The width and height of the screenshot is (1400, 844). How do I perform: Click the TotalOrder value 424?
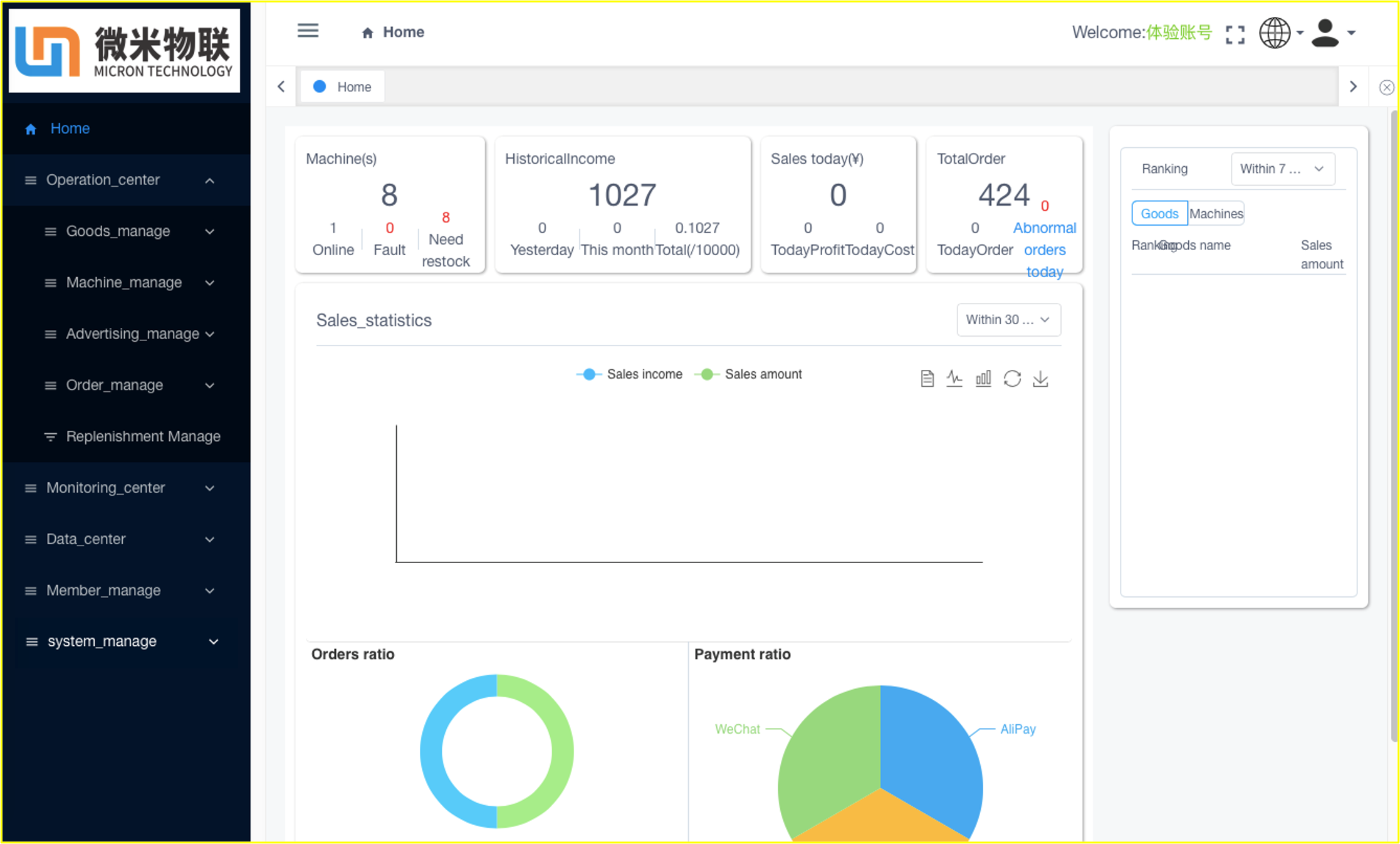pyautogui.click(x=1004, y=195)
